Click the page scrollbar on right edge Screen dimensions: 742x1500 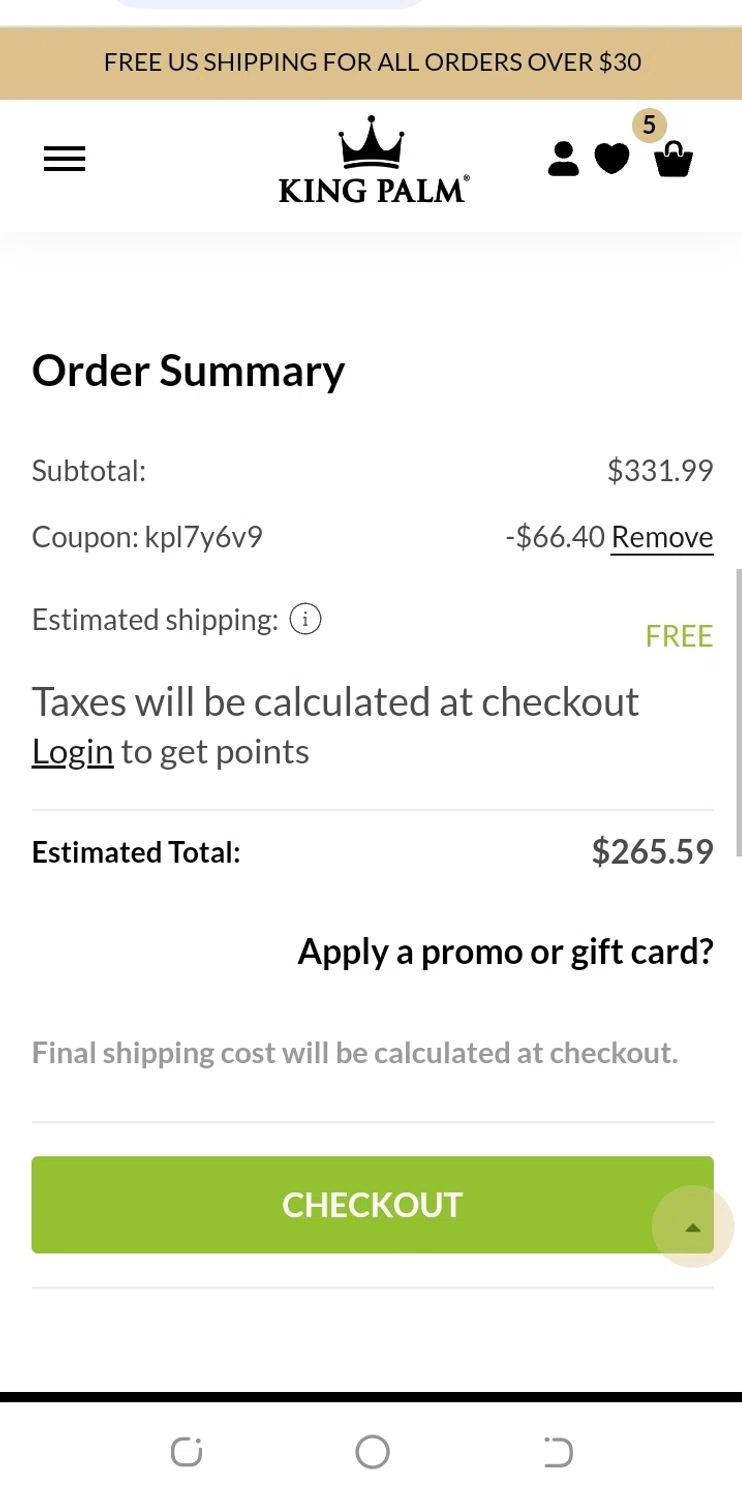click(738, 712)
